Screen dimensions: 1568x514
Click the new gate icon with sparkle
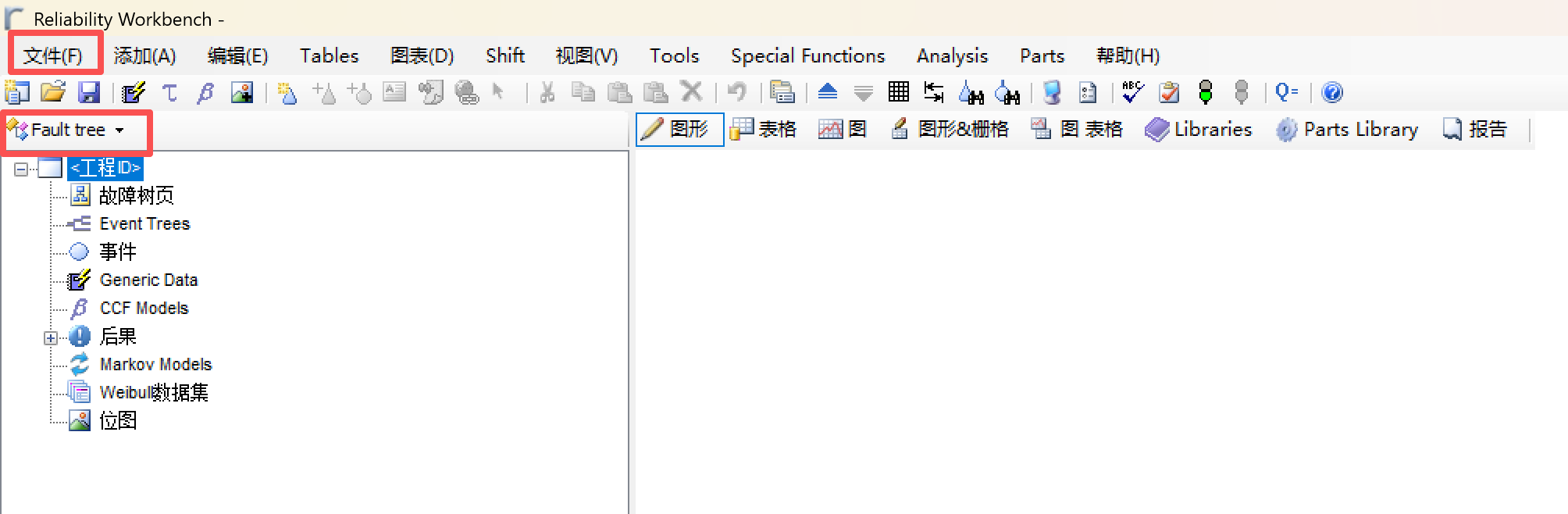coord(287,93)
